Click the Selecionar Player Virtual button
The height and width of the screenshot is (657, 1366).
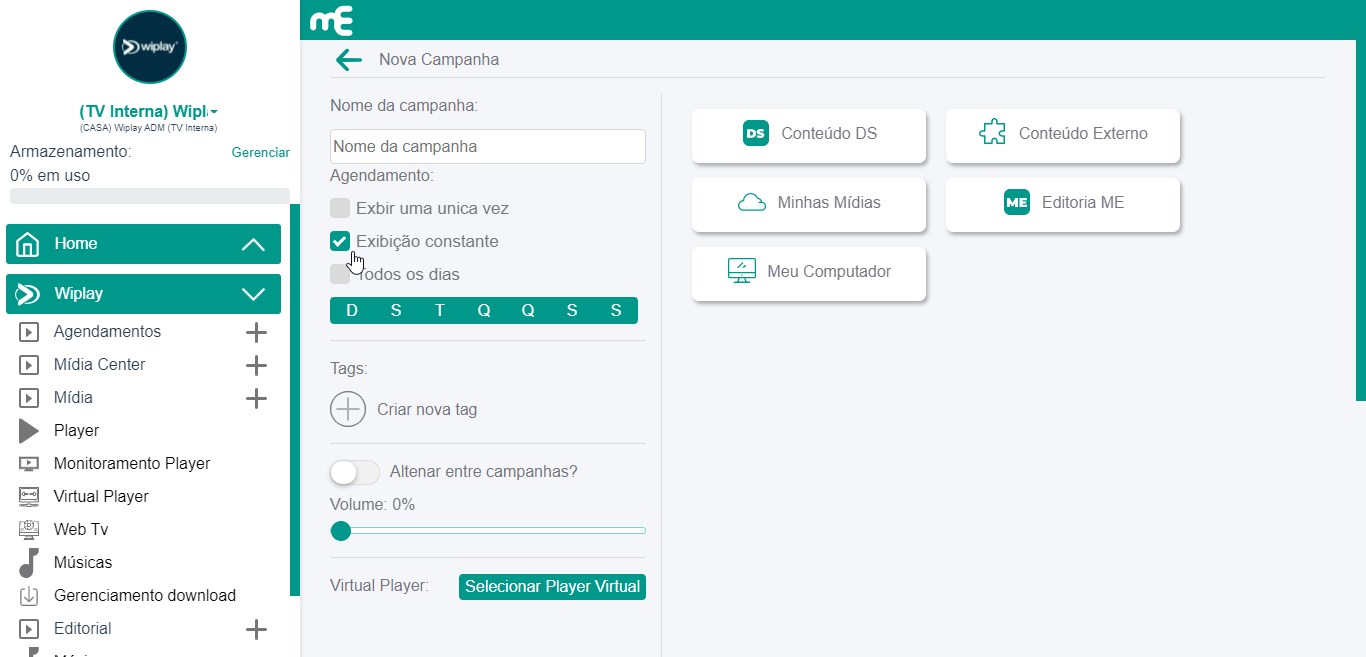[552, 587]
